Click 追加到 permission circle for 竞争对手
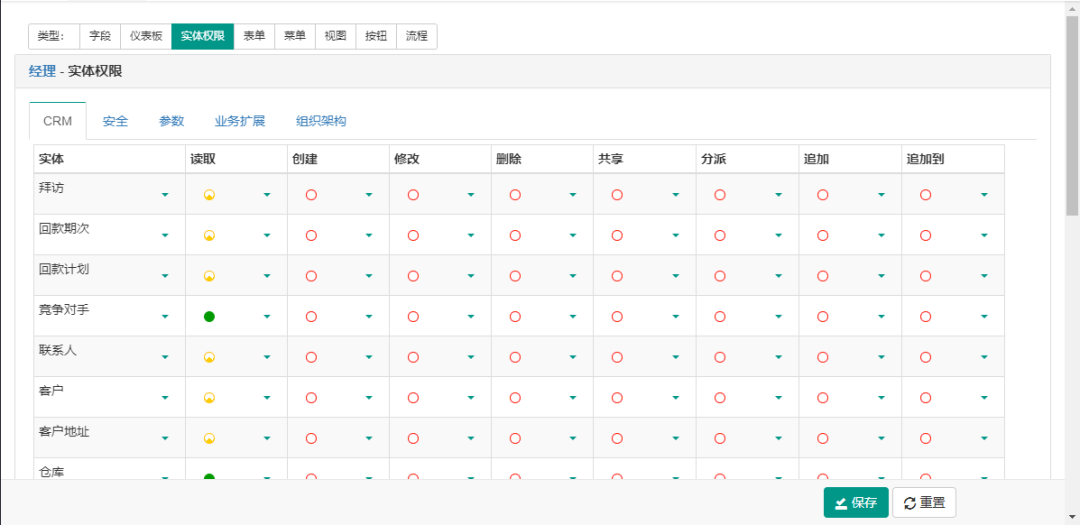Viewport: 1080px width, 525px height. (926, 317)
